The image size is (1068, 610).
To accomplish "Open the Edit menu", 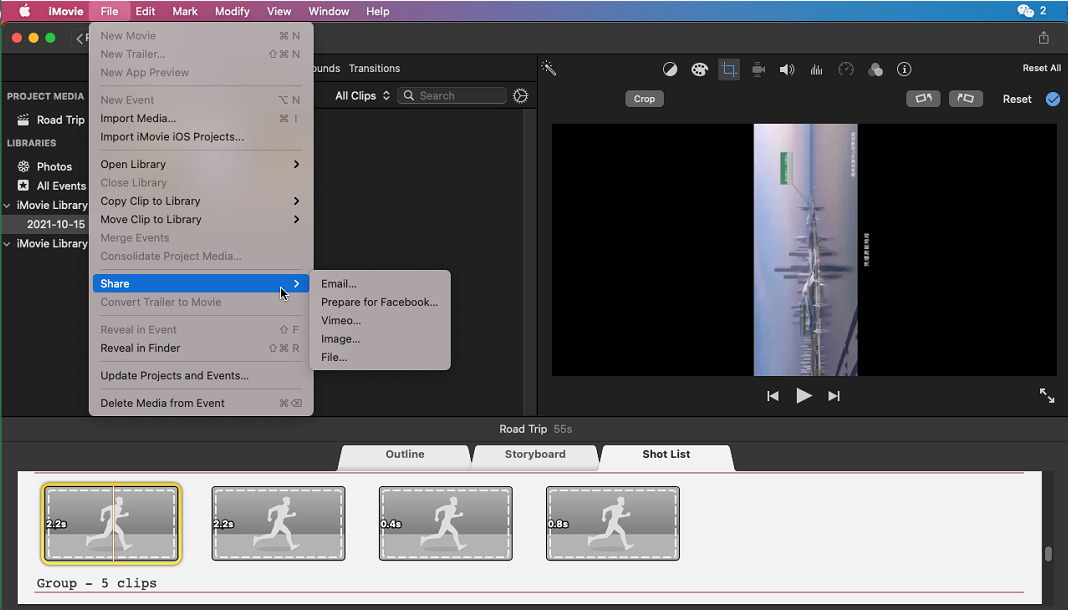I will point(145,11).
